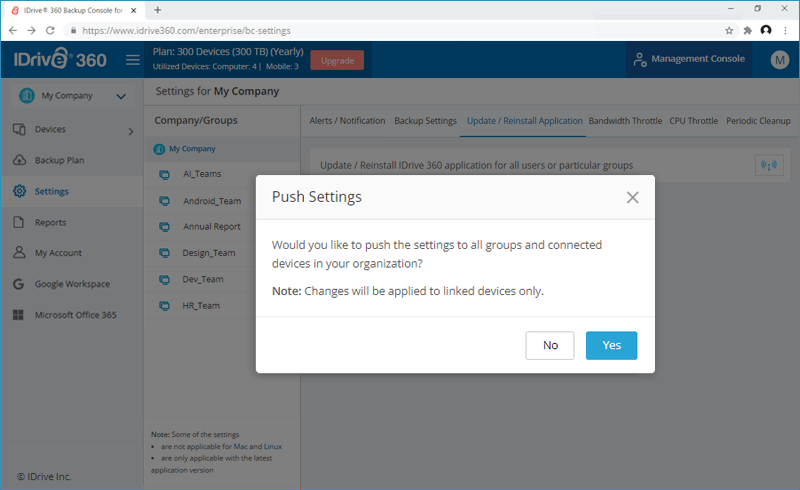Select the Design_Team group
This screenshot has height=490, width=800.
209,253
